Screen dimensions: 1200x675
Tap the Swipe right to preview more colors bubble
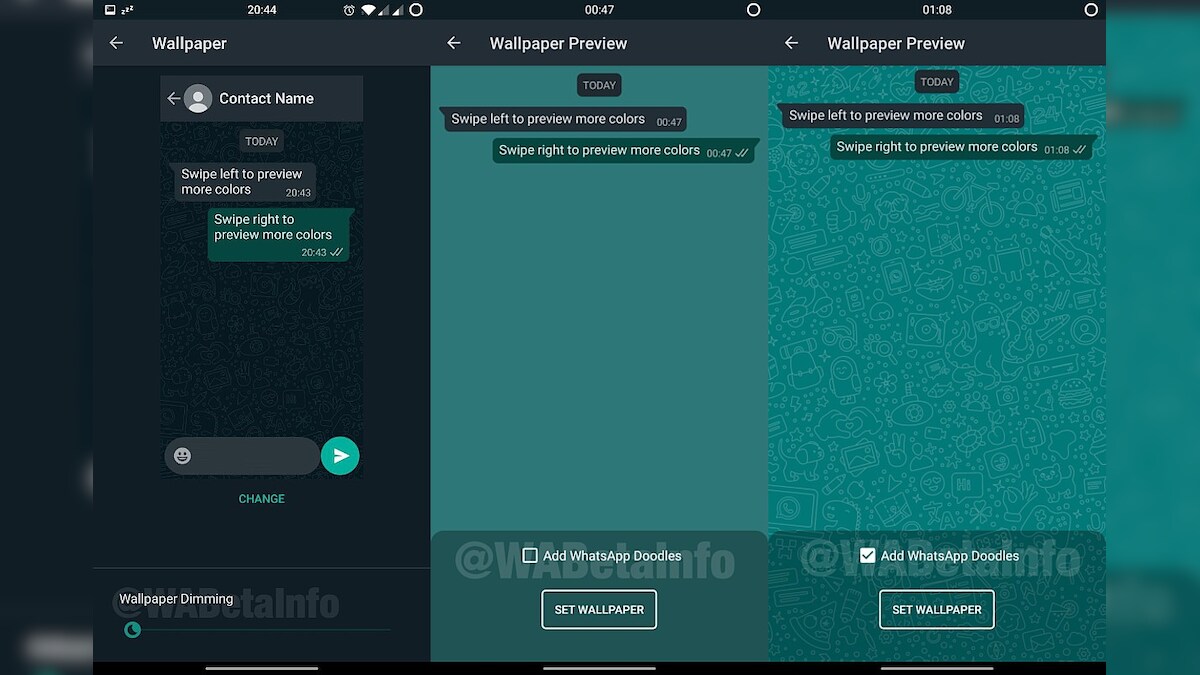[279, 234]
